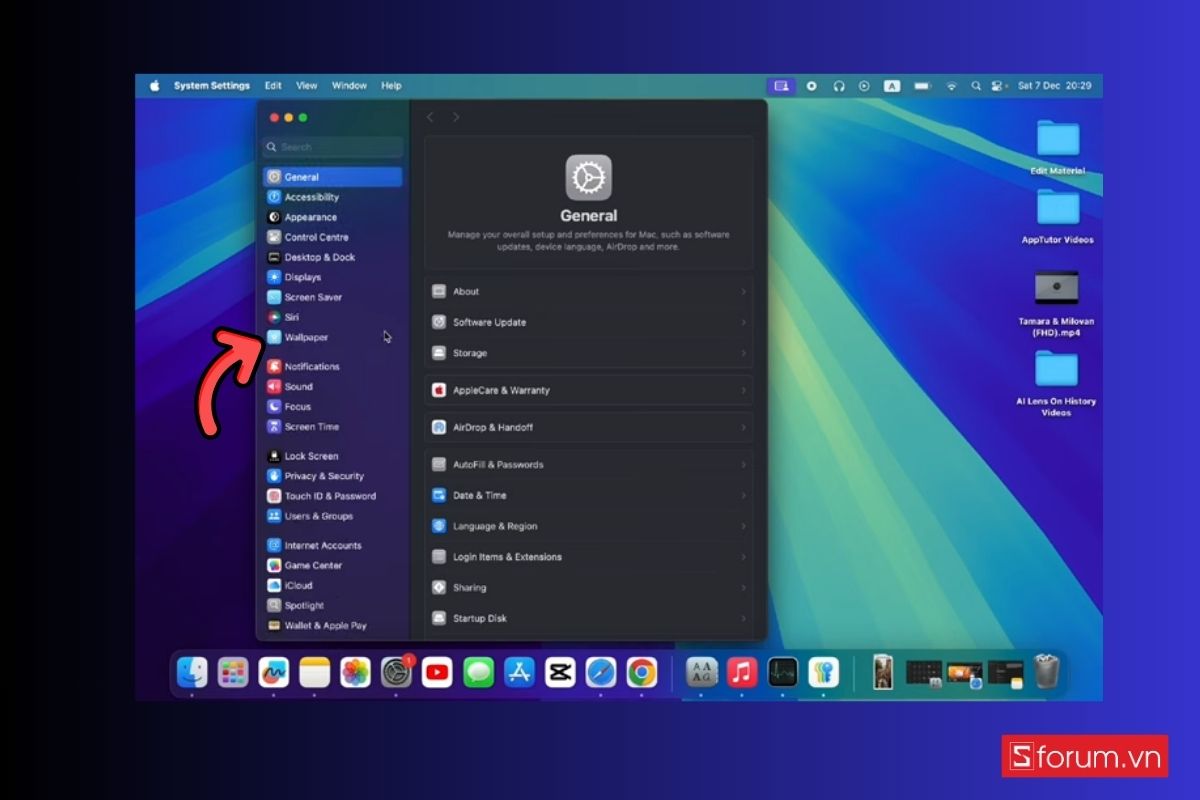Select Appearance in the settings sidebar
Viewport: 1200px width, 800px height.
click(332, 217)
